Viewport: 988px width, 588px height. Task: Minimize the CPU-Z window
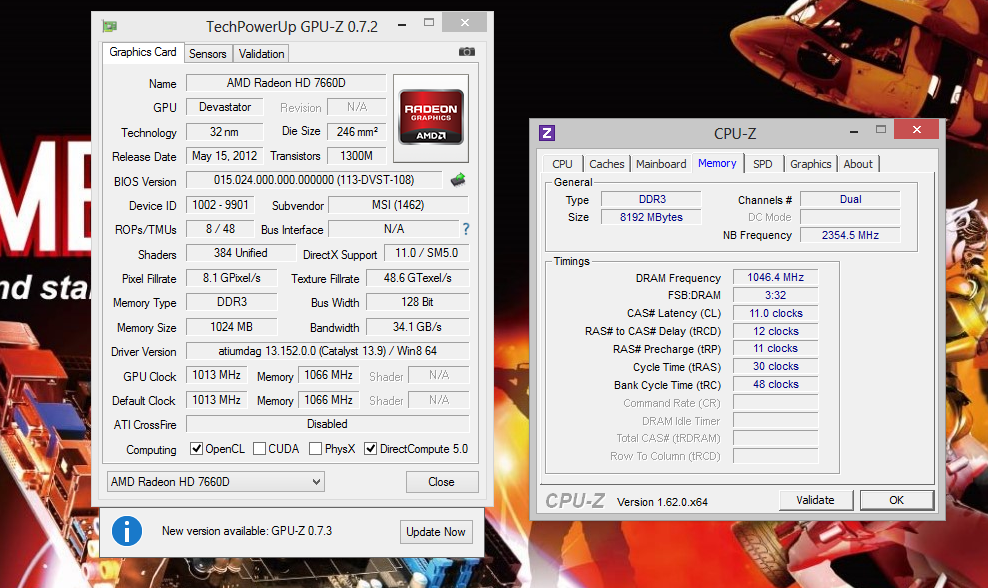pyautogui.click(x=854, y=131)
